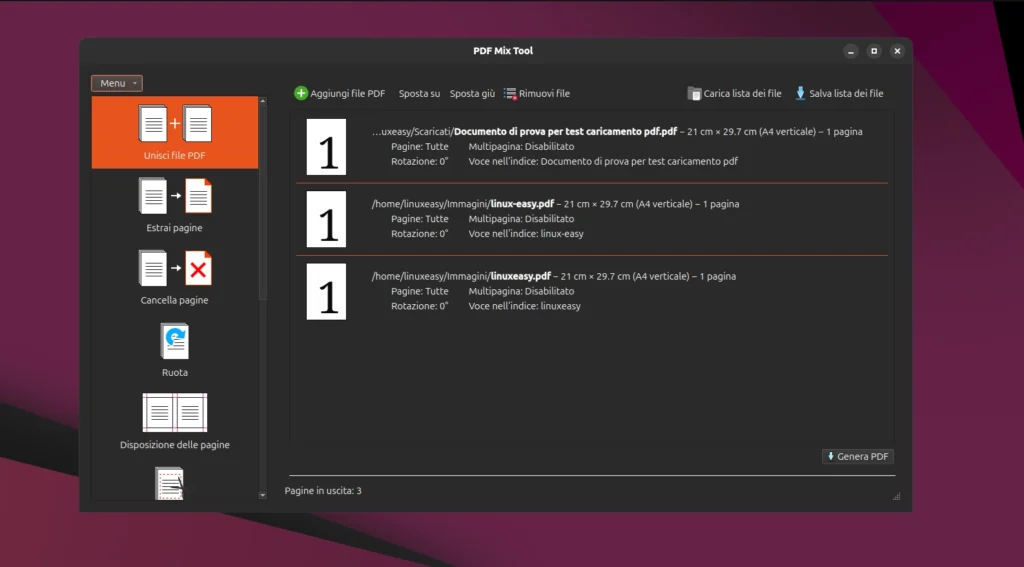Select the Unisci file PDF operation

point(174,132)
